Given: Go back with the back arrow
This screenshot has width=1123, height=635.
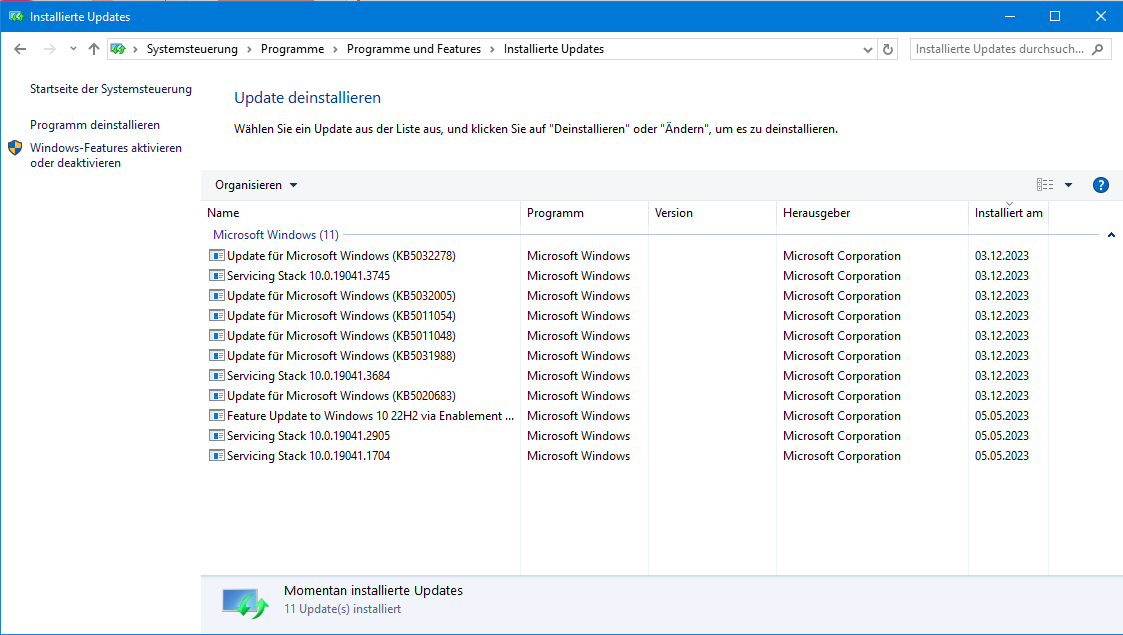Looking at the screenshot, I should point(20,49).
